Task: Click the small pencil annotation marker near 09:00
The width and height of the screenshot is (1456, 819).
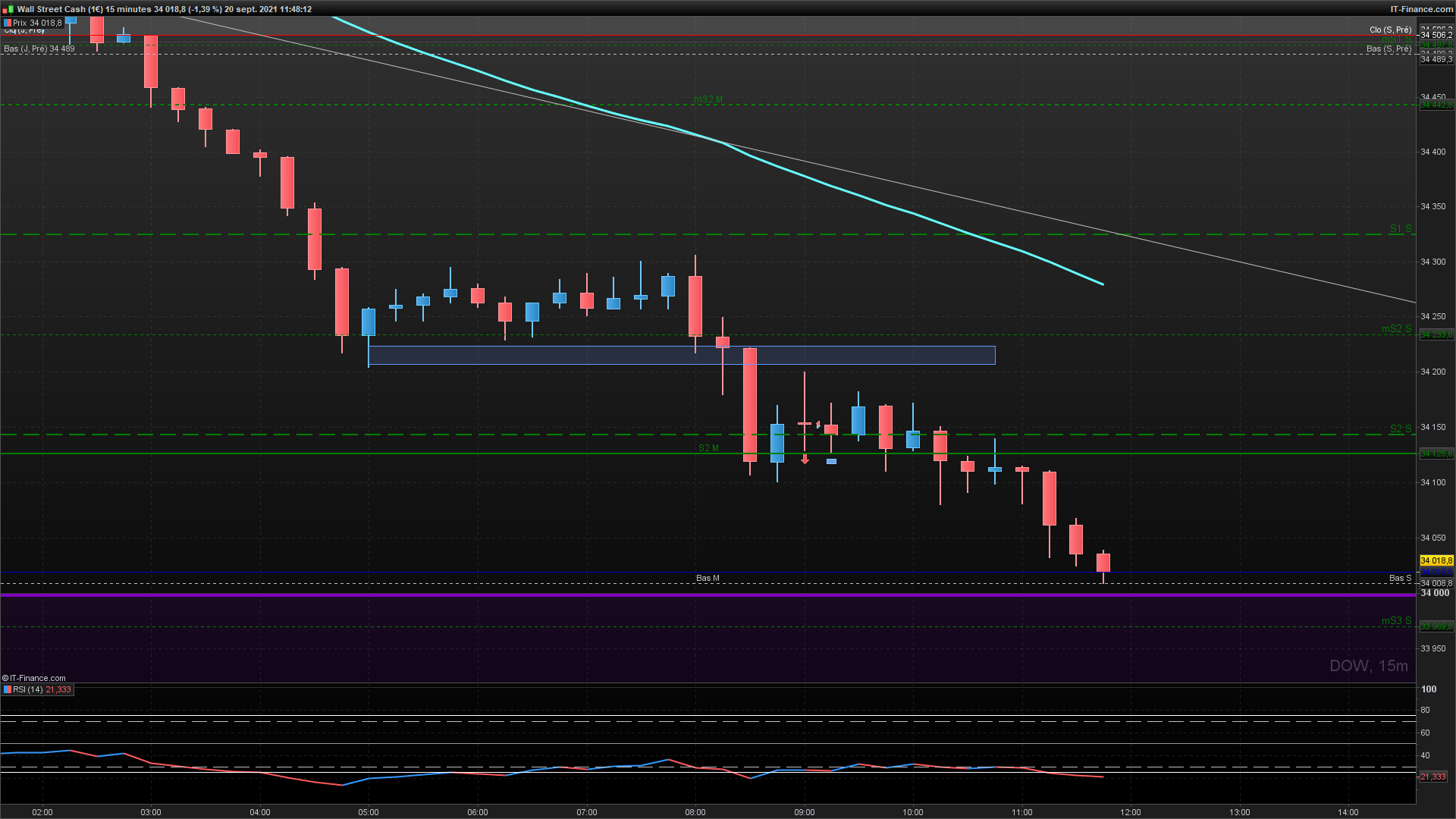Action: [818, 425]
